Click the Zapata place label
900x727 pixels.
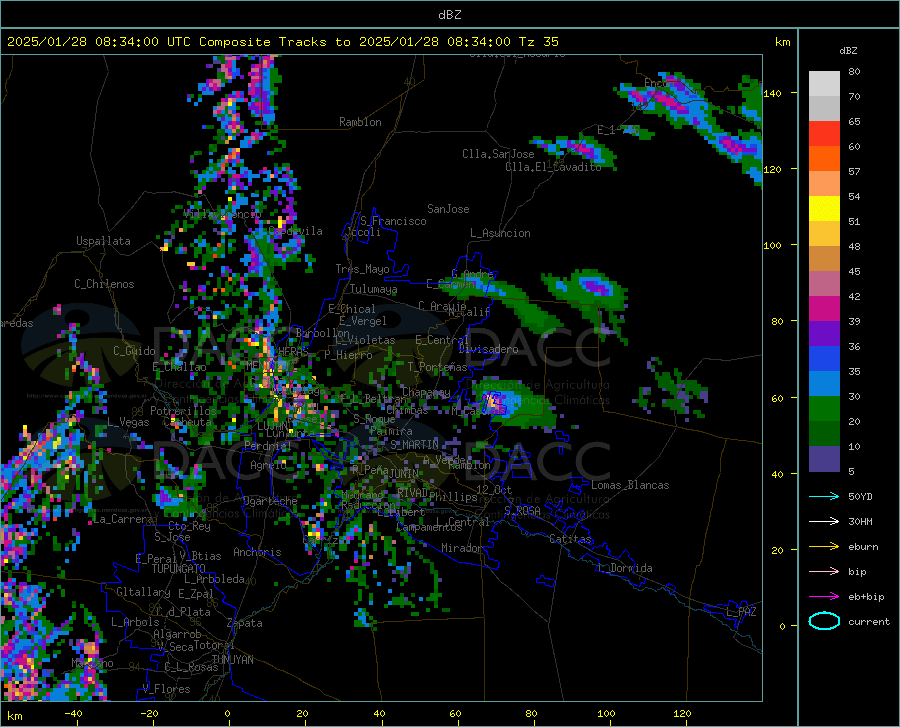point(245,623)
